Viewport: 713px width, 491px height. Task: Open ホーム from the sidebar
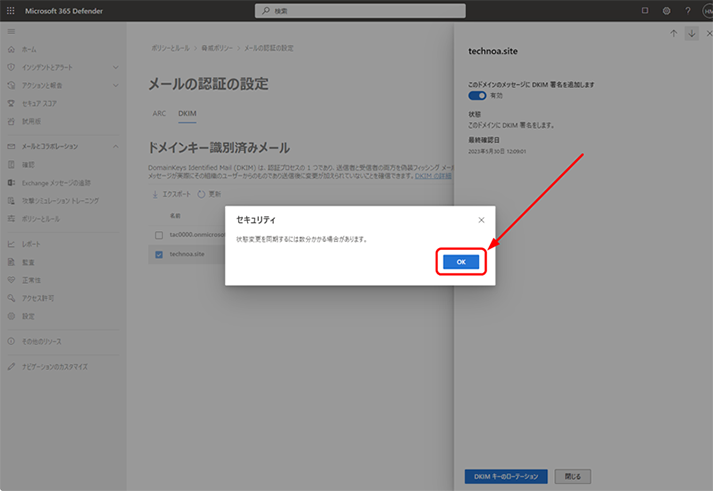click(29, 49)
